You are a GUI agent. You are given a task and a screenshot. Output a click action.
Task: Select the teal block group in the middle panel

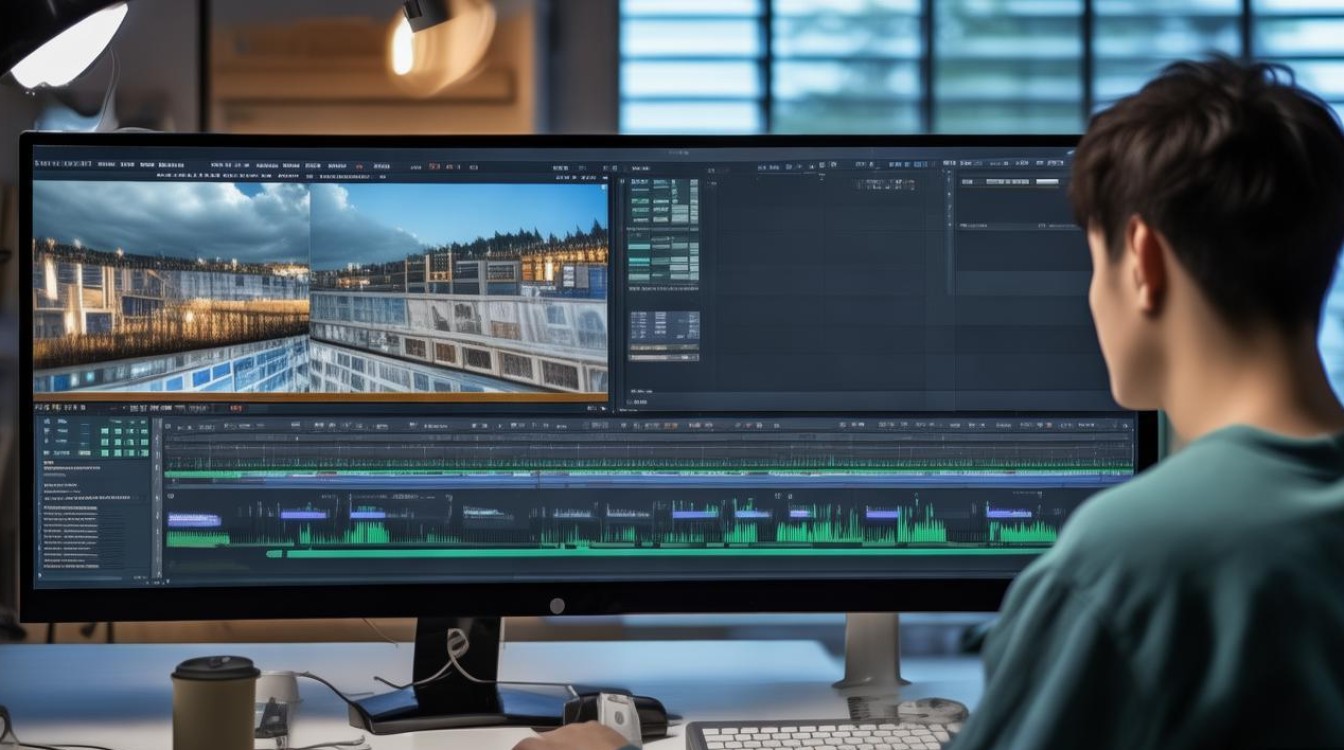pyautogui.click(x=663, y=230)
